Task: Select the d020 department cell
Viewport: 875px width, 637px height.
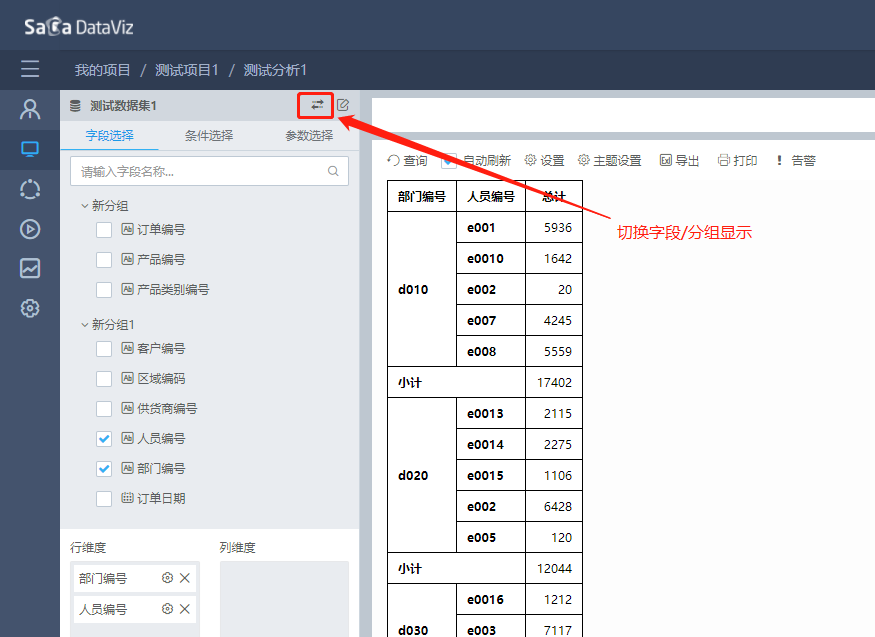Action: pyautogui.click(x=422, y=475)
